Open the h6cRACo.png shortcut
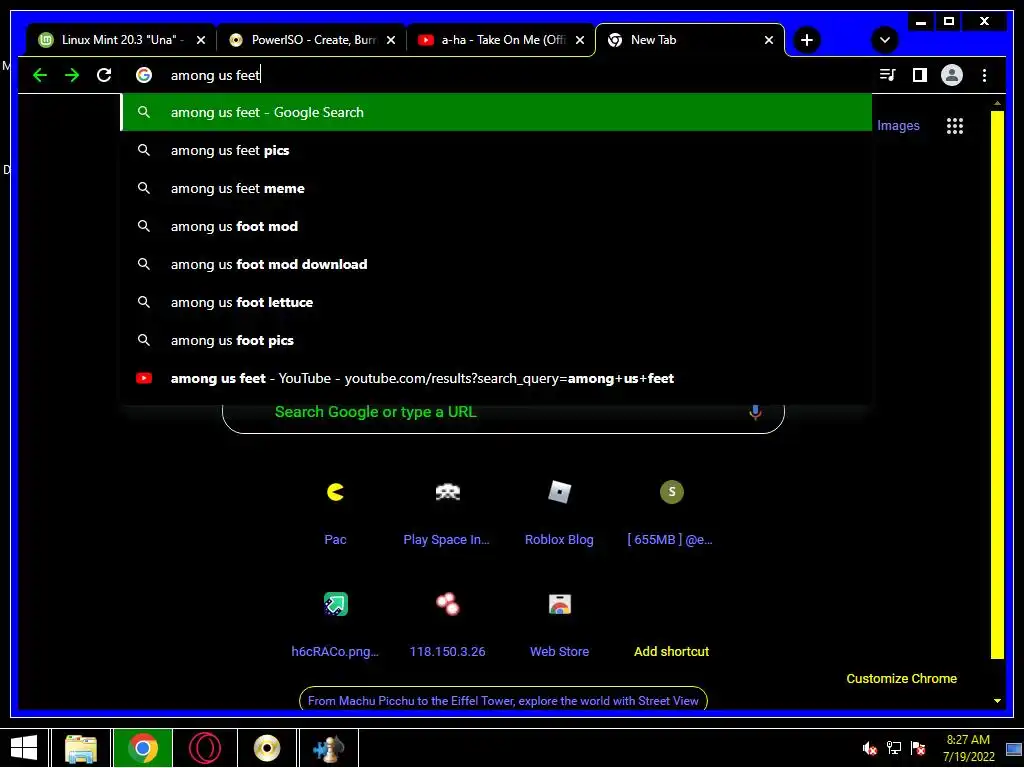 click(x=335, y=624)
